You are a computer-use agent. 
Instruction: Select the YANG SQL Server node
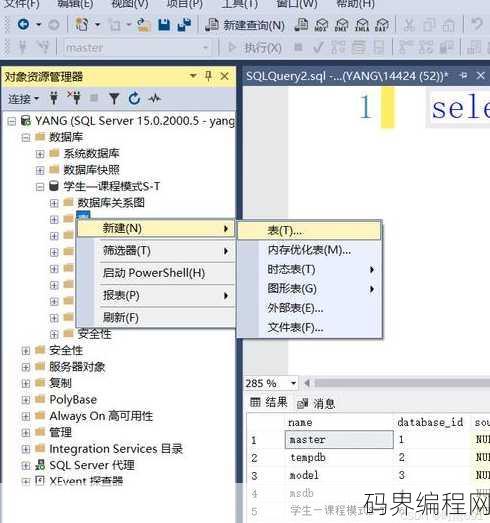(135, 121)
